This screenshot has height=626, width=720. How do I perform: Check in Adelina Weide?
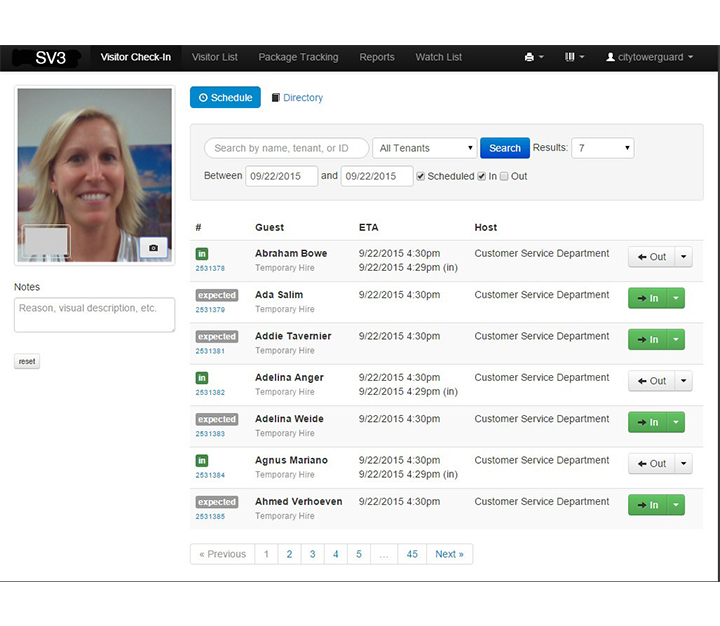point(648,422)
